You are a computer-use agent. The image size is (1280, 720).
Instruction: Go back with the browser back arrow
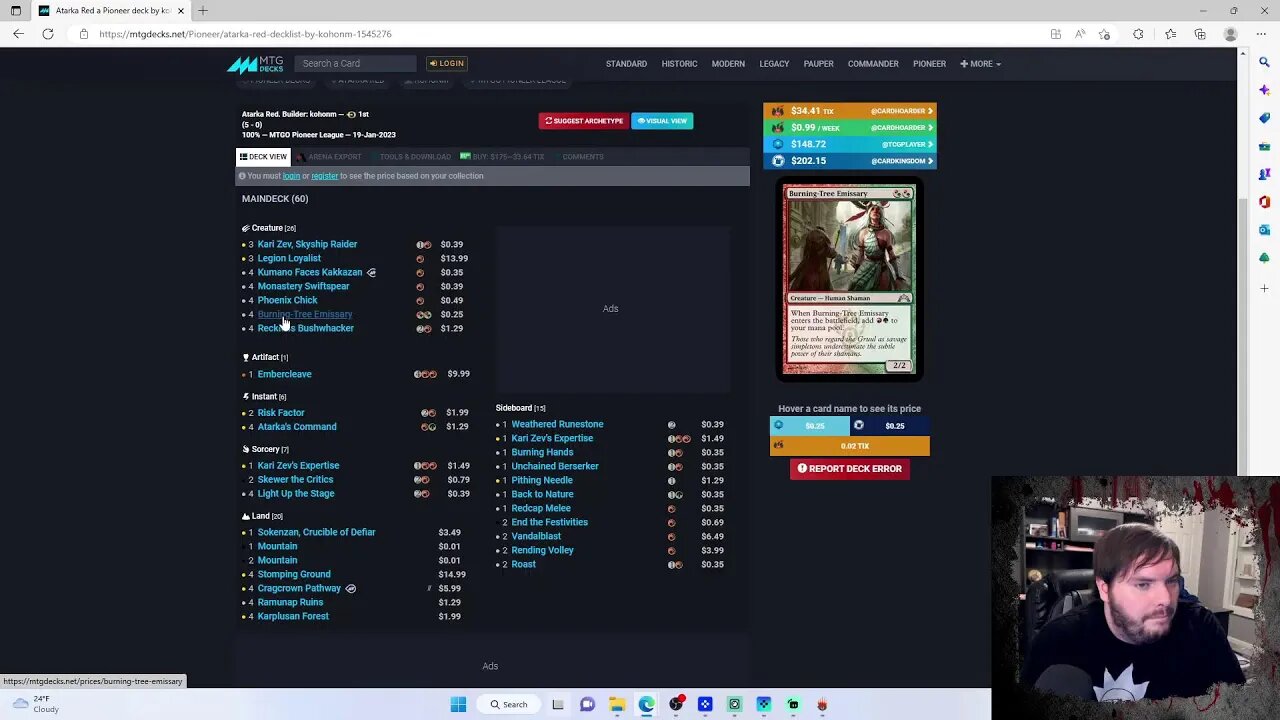coord(18,34)
